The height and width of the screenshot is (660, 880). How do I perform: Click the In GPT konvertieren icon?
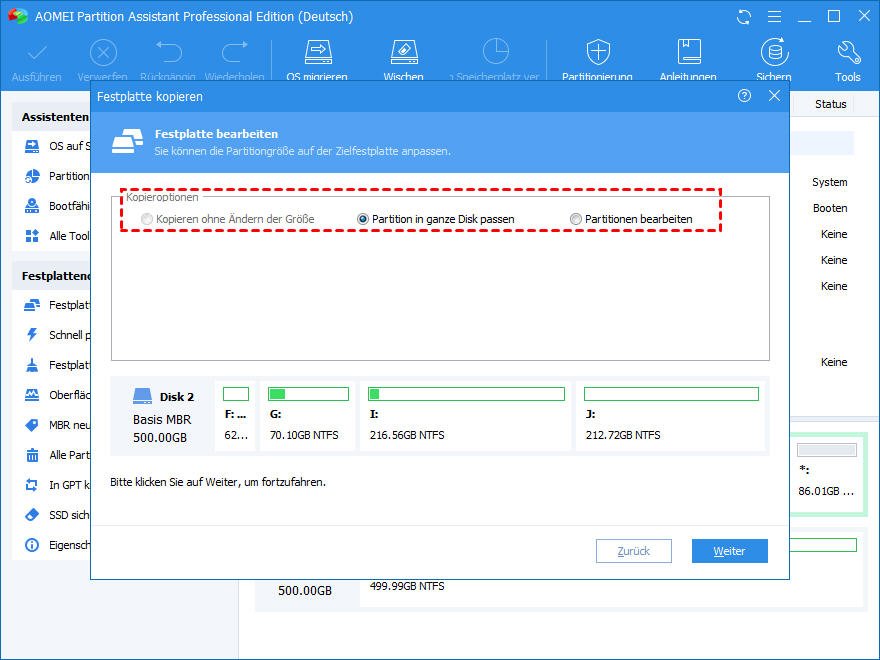click(32, 485)
